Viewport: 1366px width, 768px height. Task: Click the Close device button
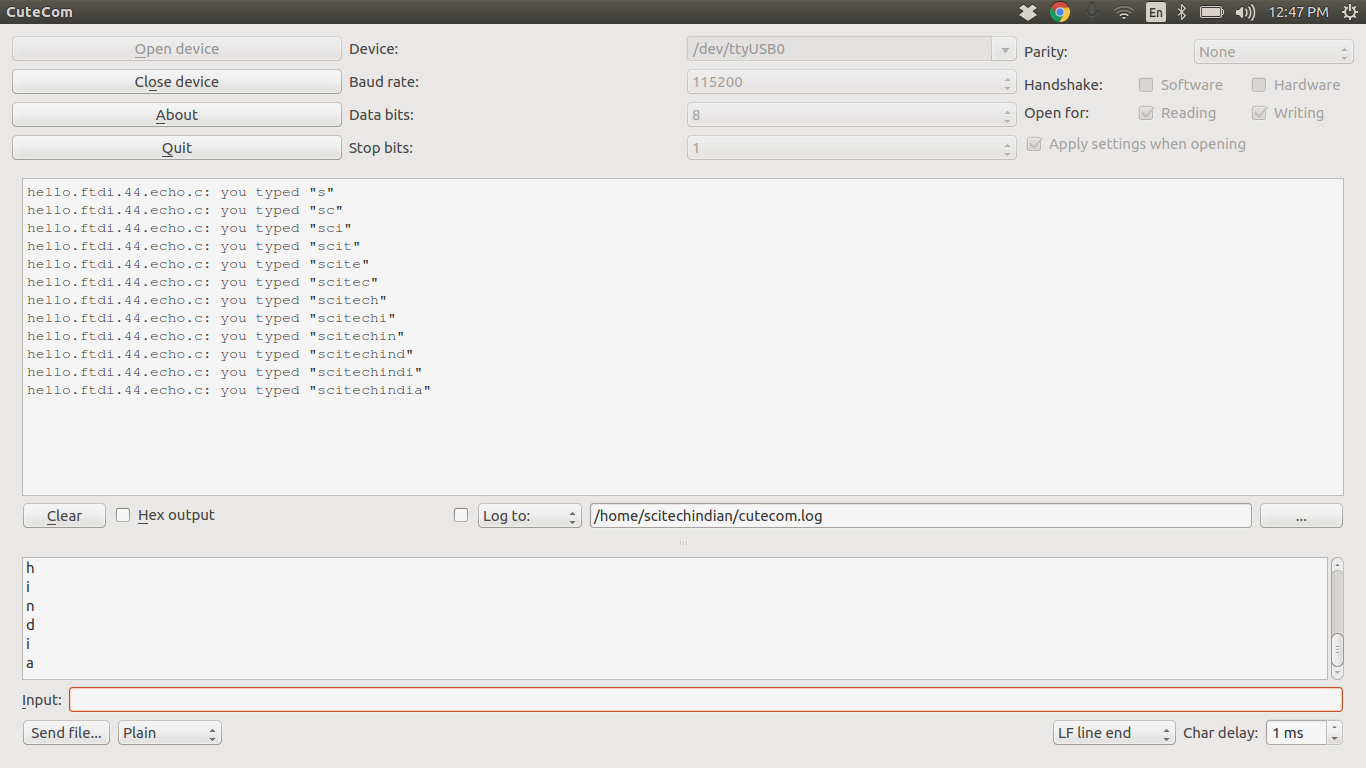[x=176, y=82]
